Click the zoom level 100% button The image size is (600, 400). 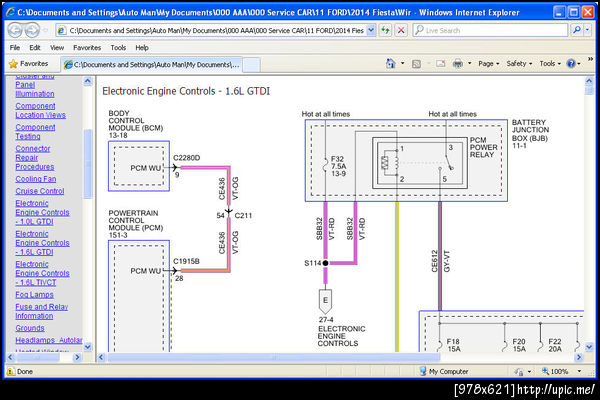click(556, 371)
